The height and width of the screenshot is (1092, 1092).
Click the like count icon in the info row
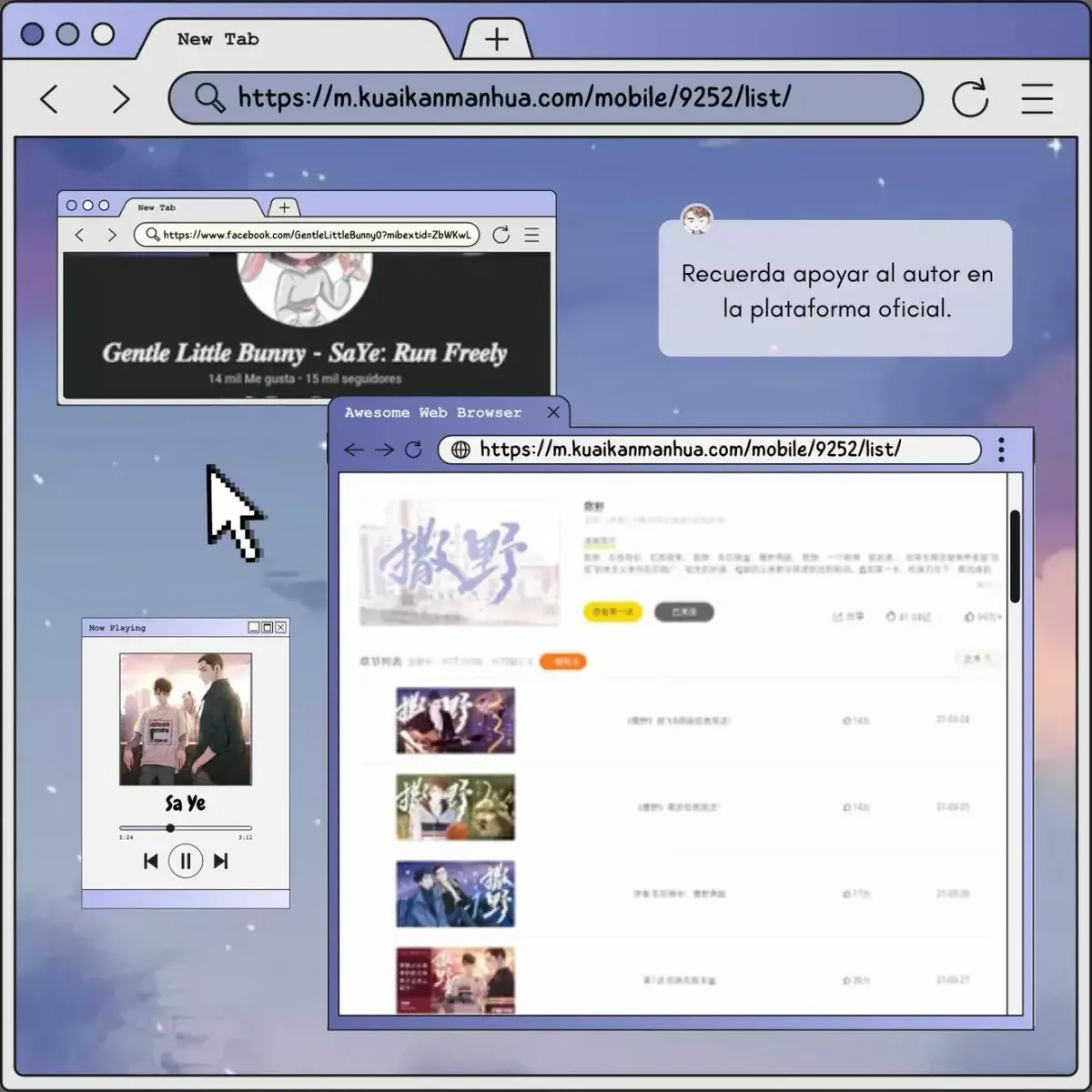coord(969,617)
